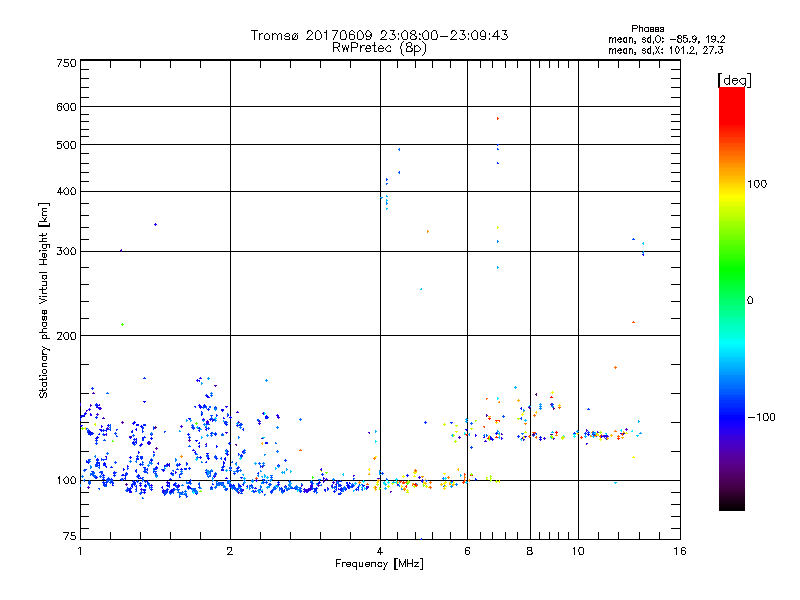The image size is (800, 600).
Task: Click the x-axis tick label '10'
Action: coord(578,551)
